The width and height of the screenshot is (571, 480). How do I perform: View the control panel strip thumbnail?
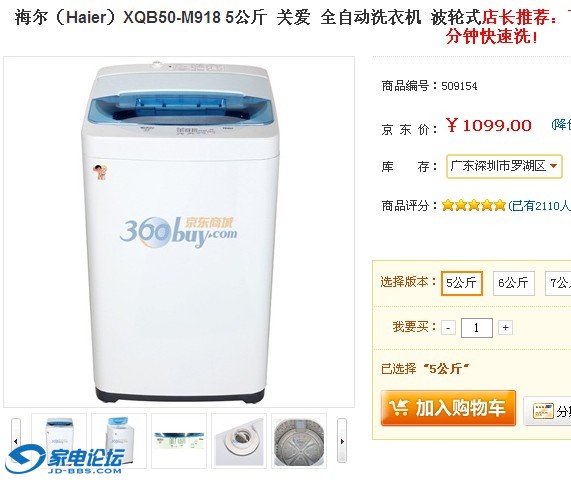click(x=179, y=441)
